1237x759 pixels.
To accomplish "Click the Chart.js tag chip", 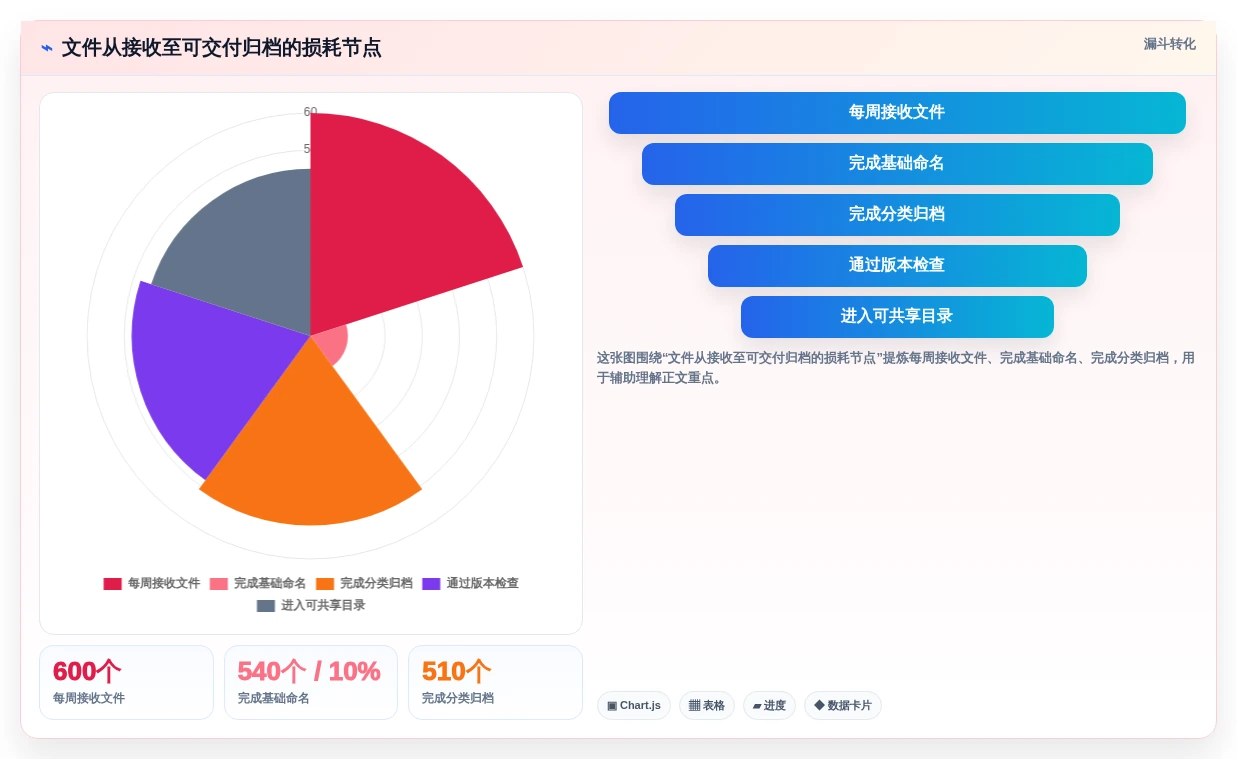I will click(x=634, y=705).
